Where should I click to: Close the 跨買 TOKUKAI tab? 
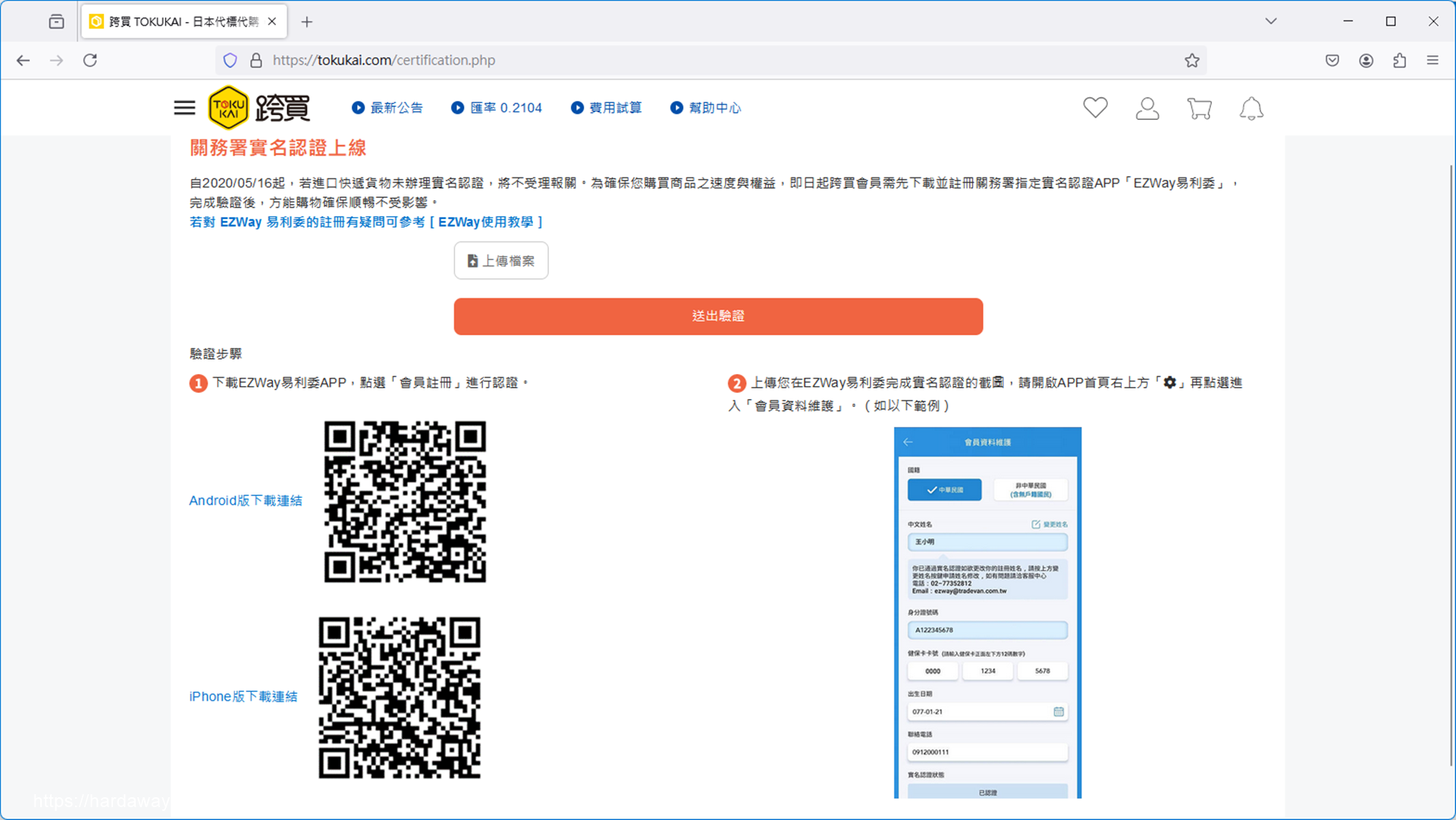pyautogui.click(x=272, y=21)
